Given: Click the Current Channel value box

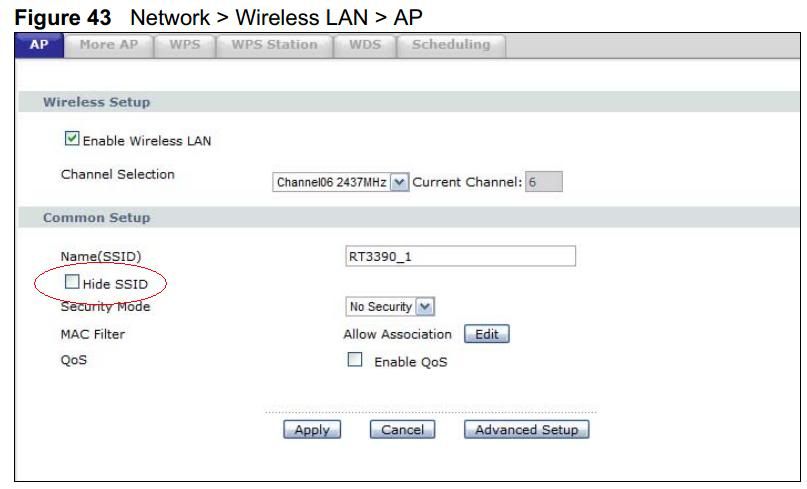Looking at the screenshot, I should (x=543, y=182).
